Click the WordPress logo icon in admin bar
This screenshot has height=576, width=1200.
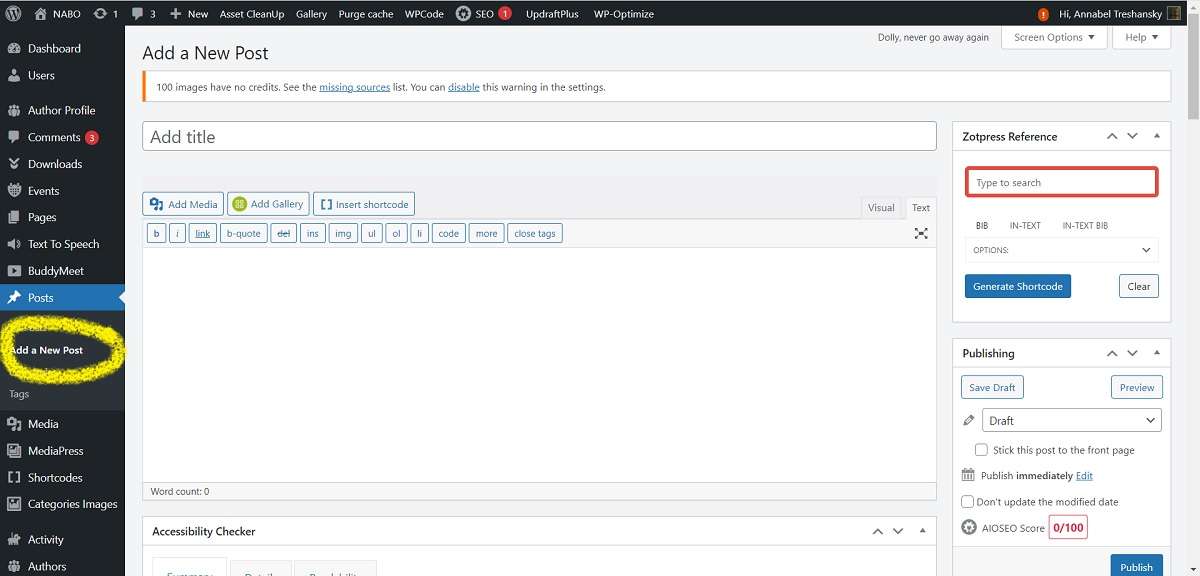[x=14, y=14]
